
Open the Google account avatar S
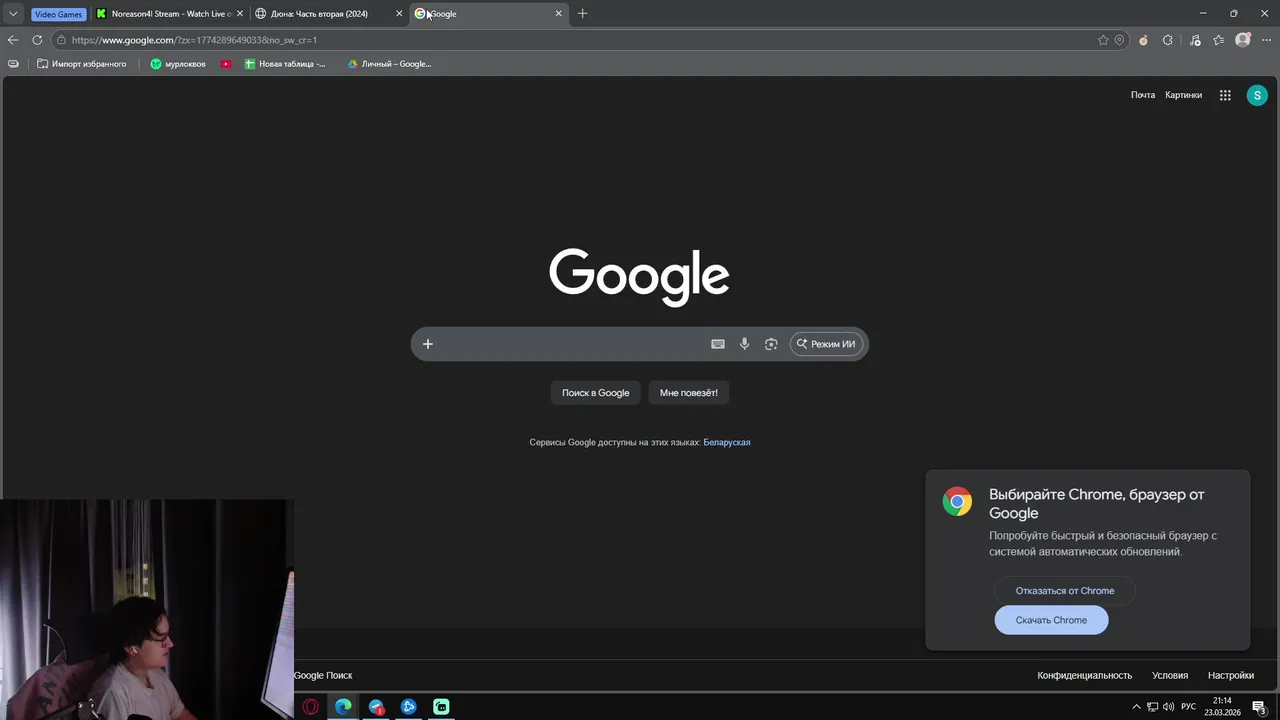(x=1257, y=95)
